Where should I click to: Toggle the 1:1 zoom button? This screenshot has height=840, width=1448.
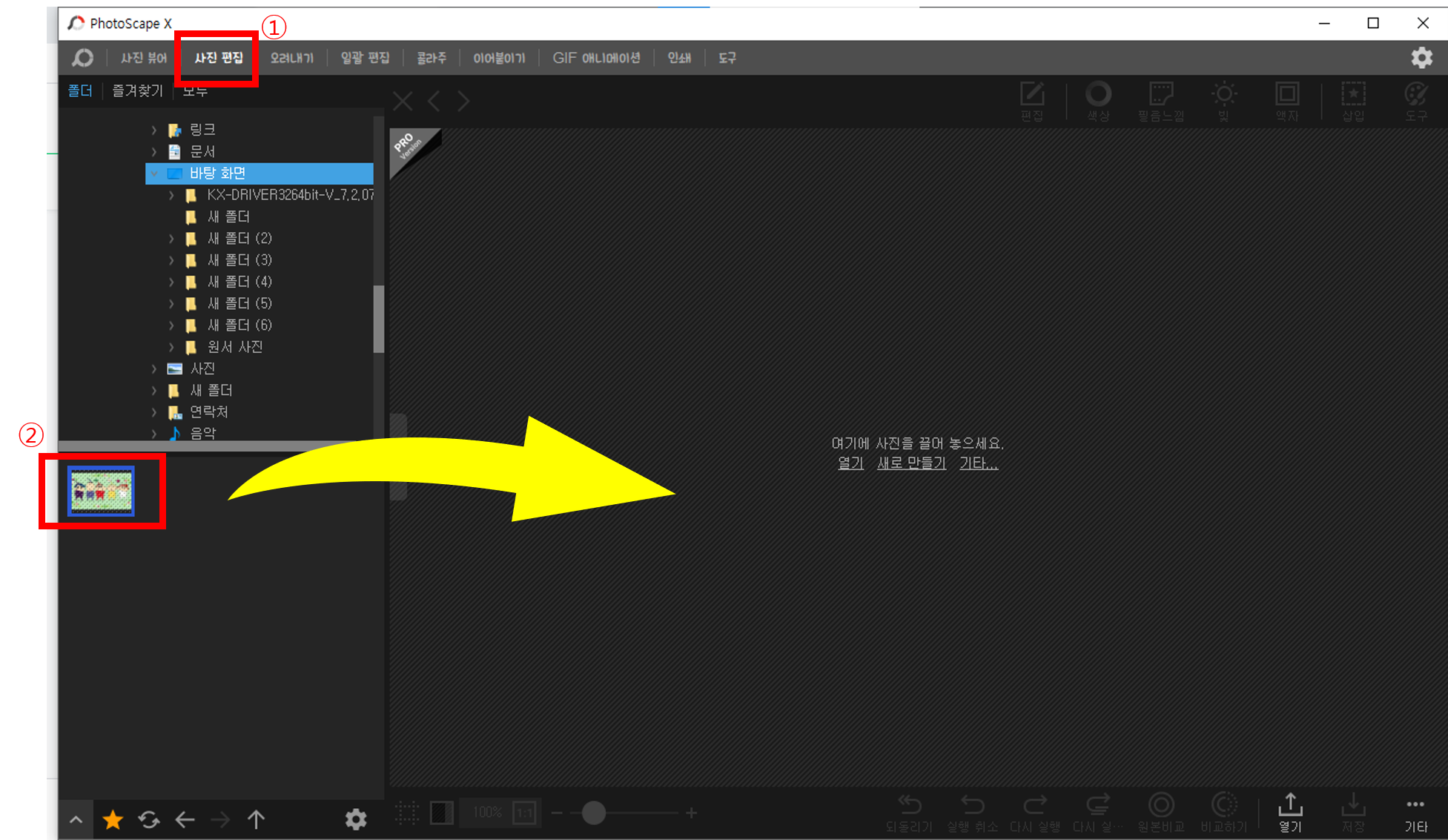[x=524, y=813]
